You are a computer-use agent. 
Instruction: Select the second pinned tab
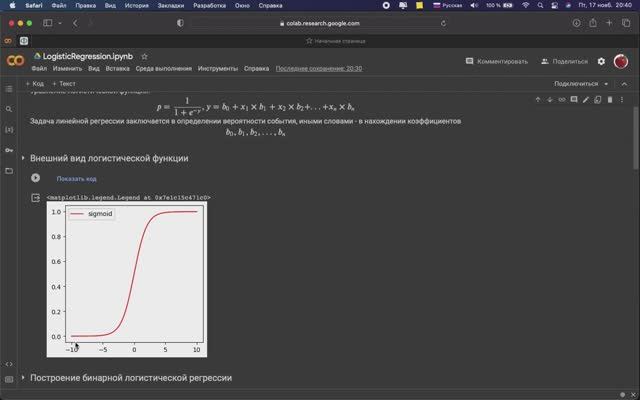pos(24,41)
